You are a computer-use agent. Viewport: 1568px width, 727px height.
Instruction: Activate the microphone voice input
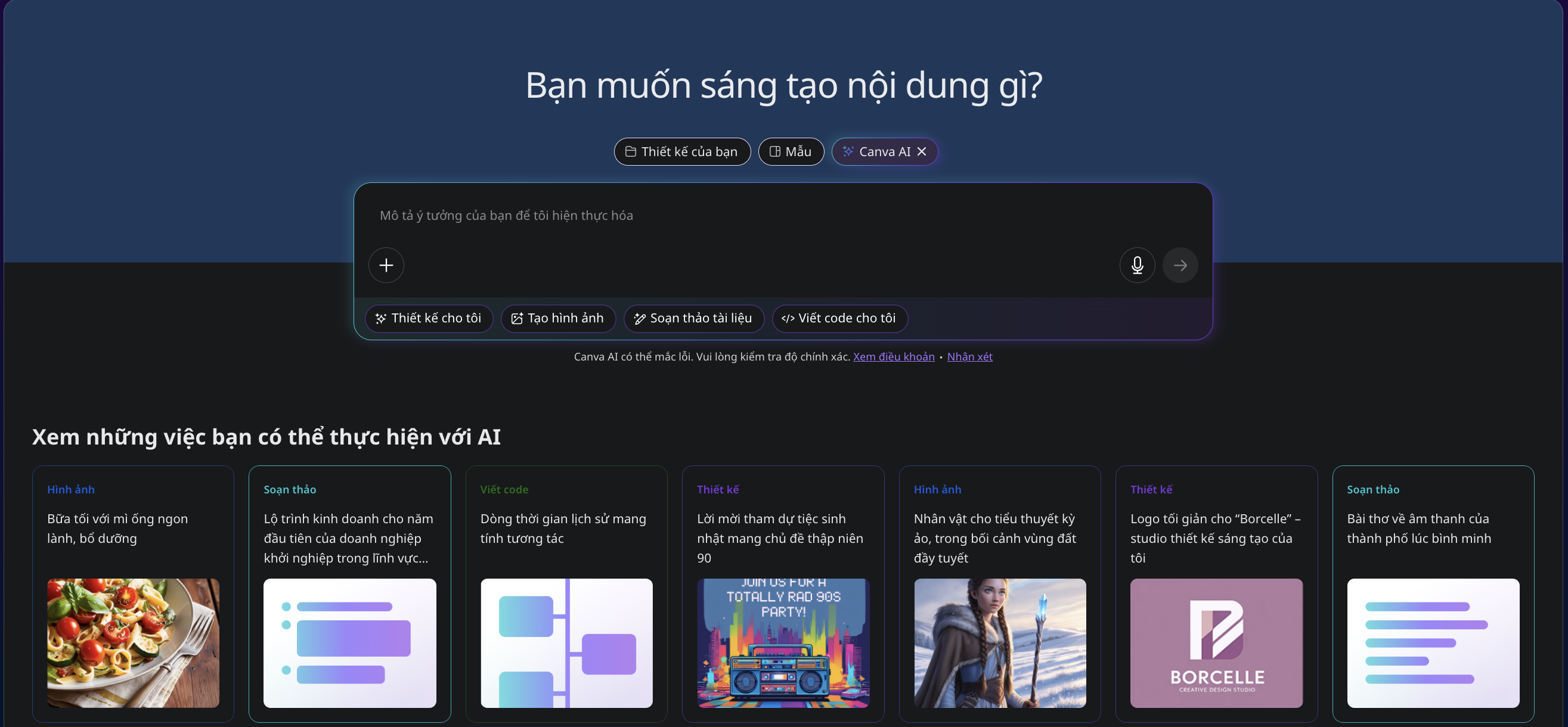click(x=1136, y=265)
